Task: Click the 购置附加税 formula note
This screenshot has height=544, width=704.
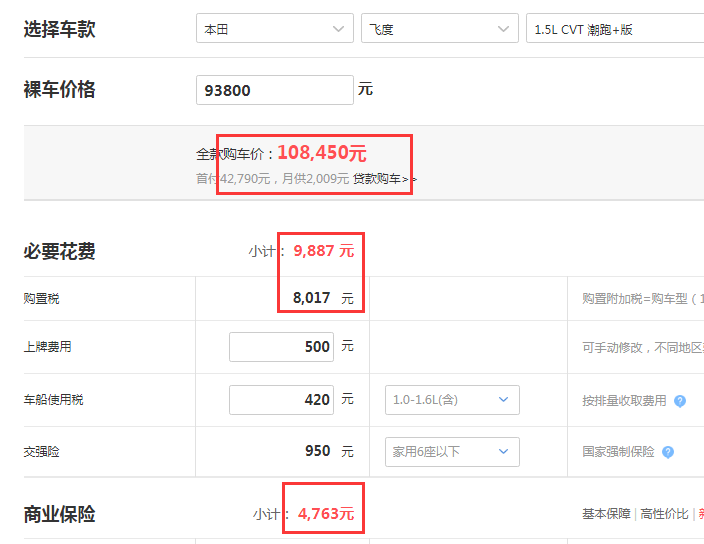Action: (643, 299)
